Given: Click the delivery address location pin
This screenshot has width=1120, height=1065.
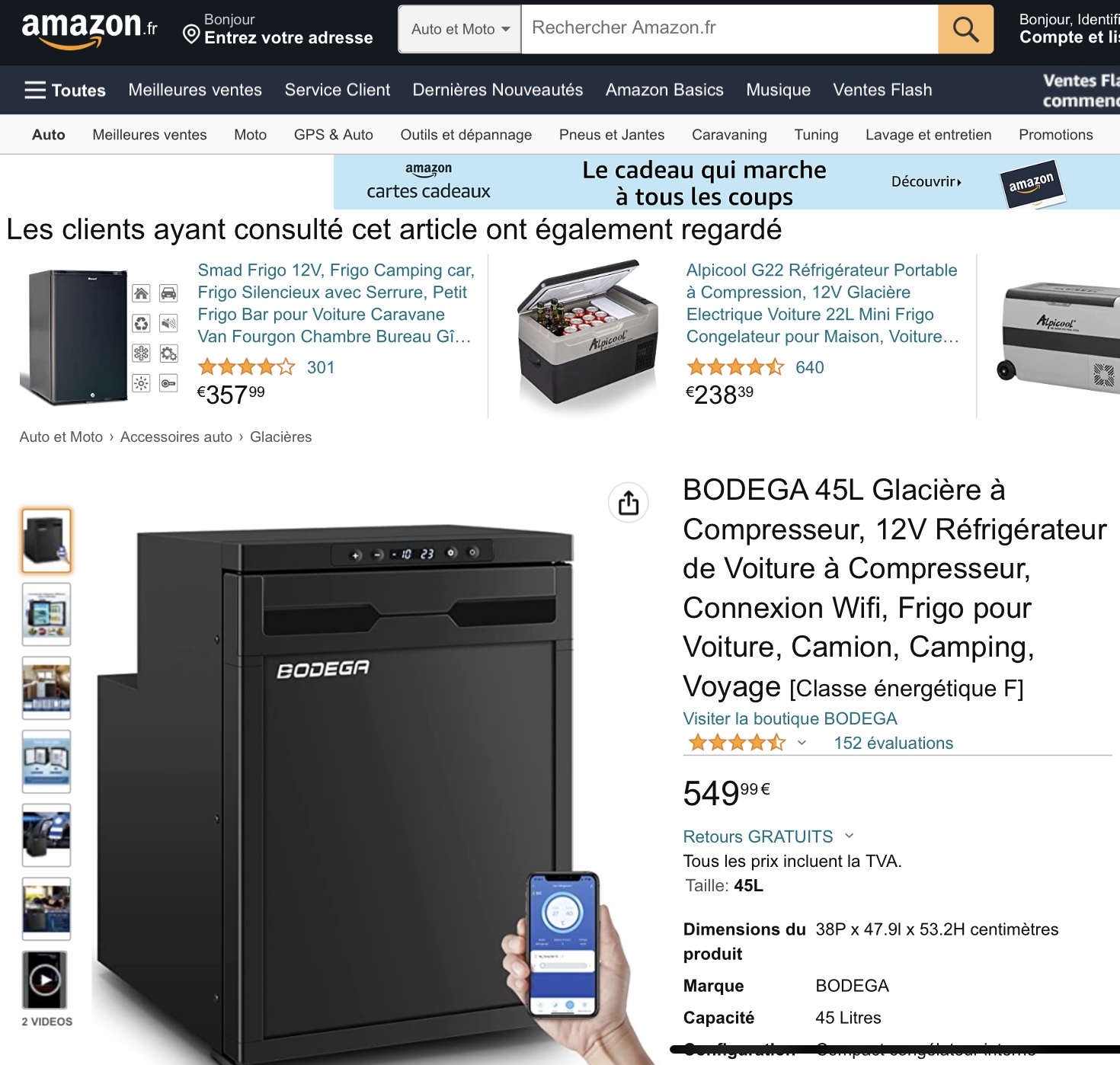Looking at the screenshot, I should click(x=191, y=34).
